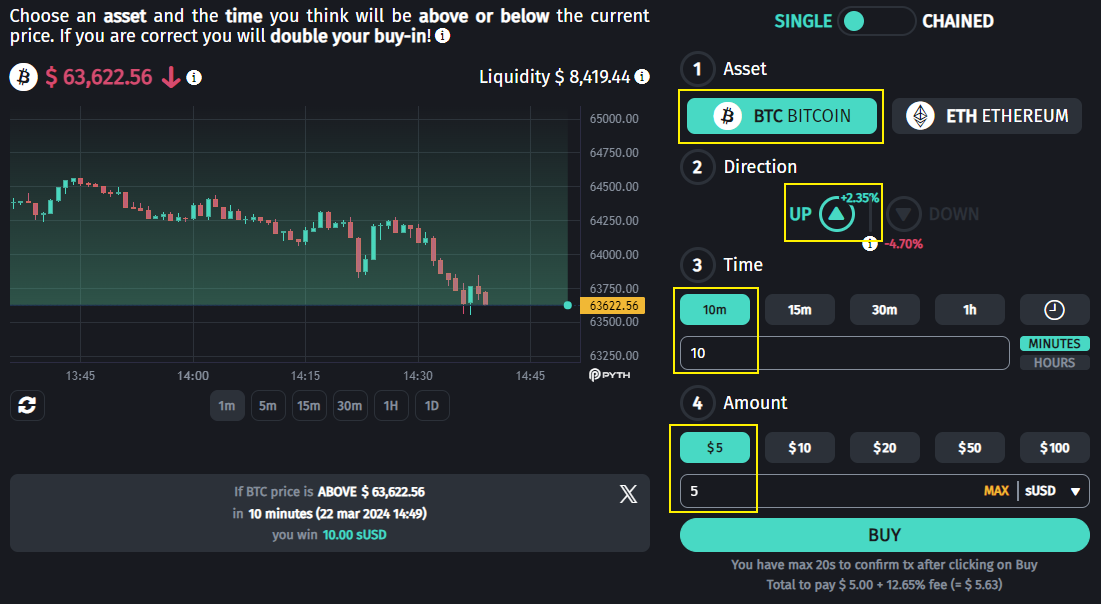Screen dimensions: 1101x604
Task: Open the custom time clock icon
Action: 1054,310
